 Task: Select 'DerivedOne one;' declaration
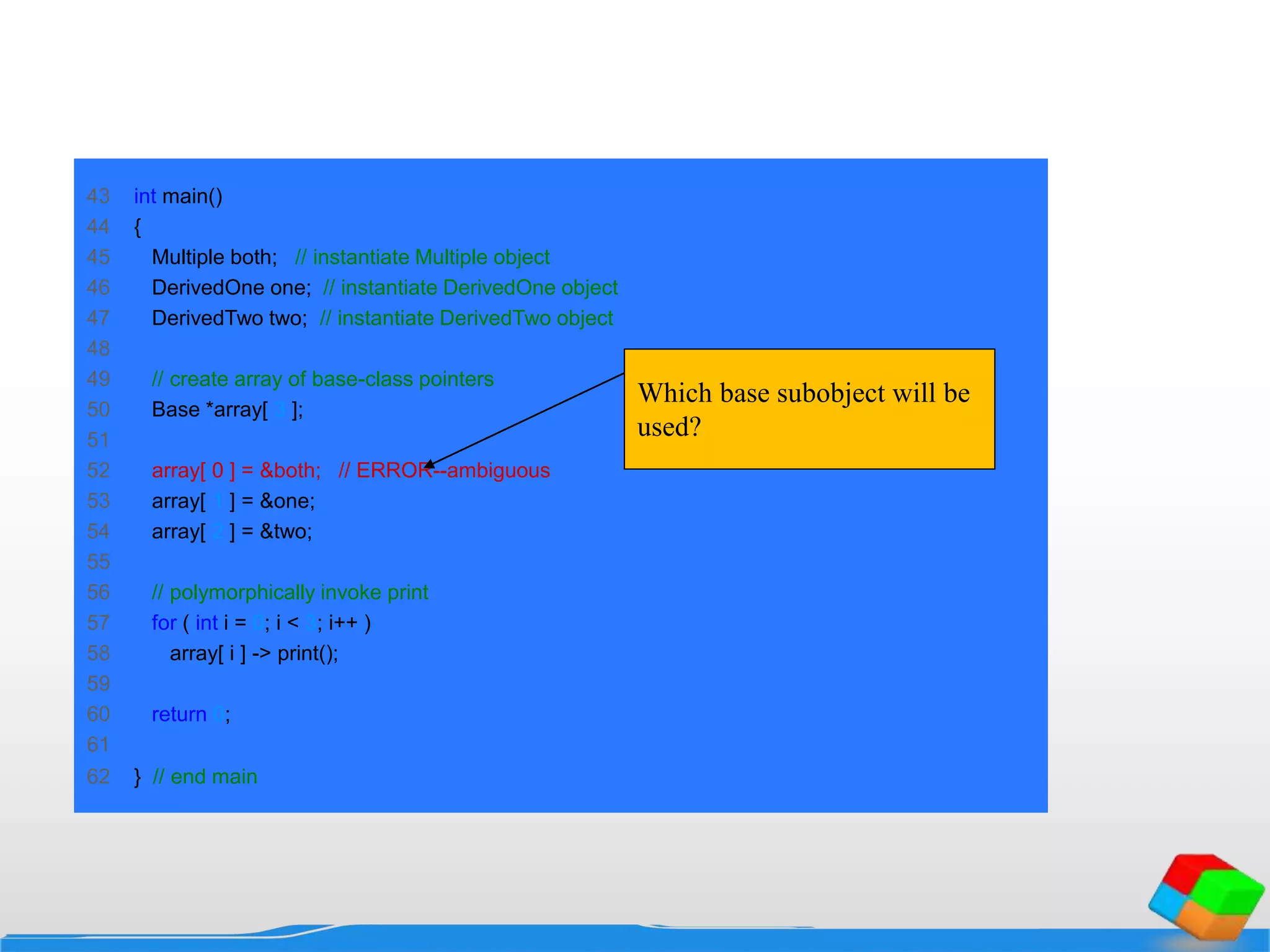231,288
